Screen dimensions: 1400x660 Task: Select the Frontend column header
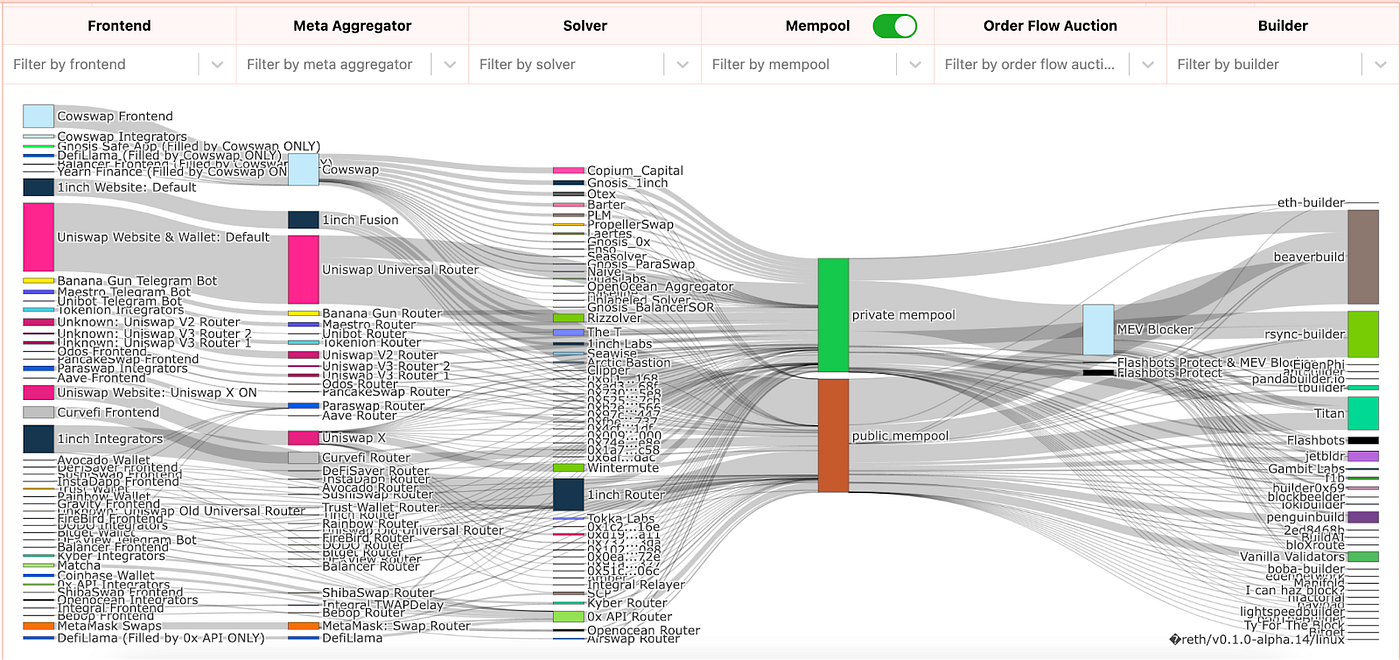[120, 26]
